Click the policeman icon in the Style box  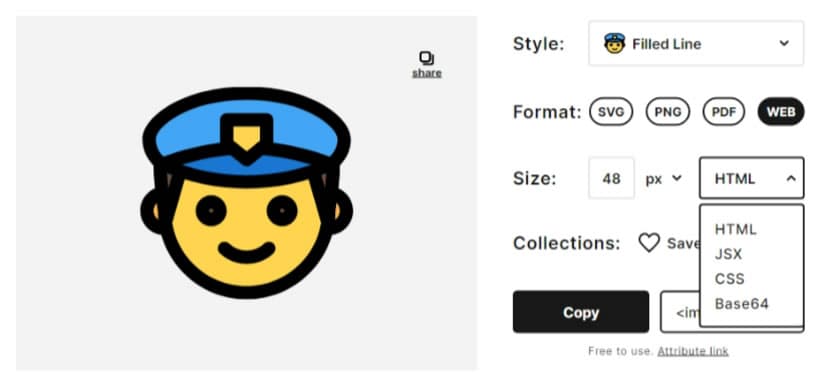pyautogui.click(x=615, y=43)
